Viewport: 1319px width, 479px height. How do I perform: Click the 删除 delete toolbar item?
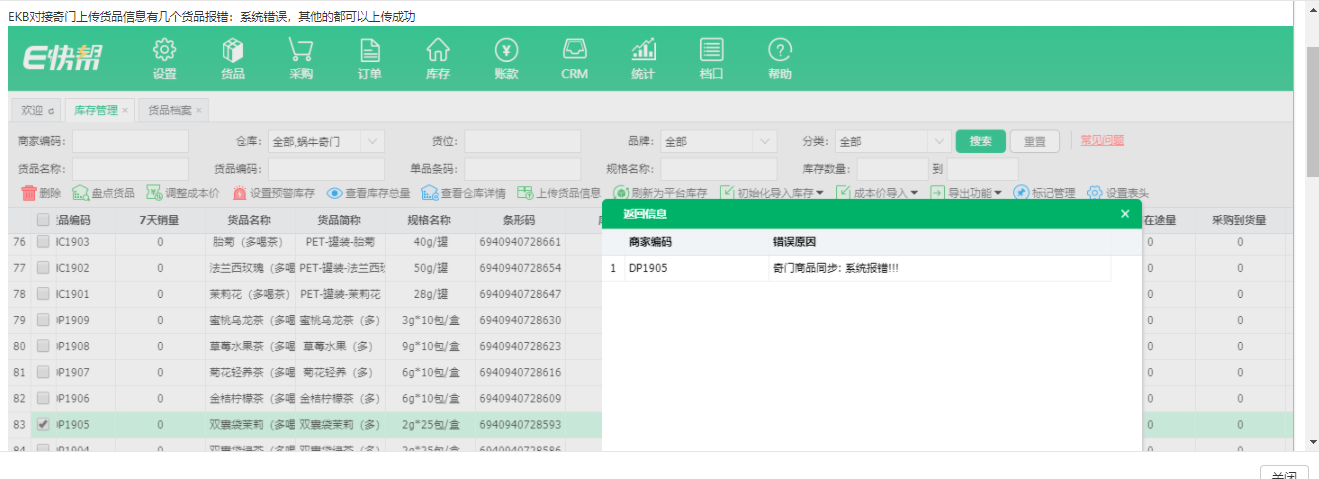42,193
